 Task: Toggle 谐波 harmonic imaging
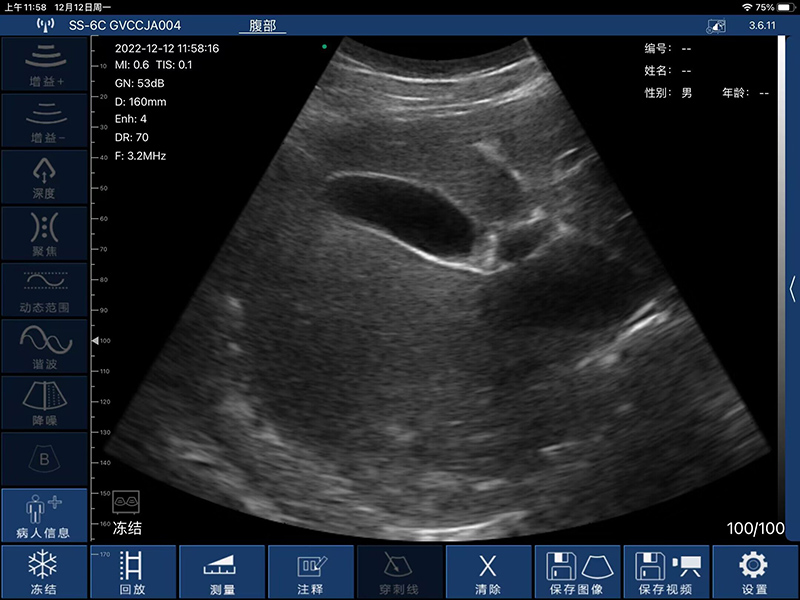[43, 346]
